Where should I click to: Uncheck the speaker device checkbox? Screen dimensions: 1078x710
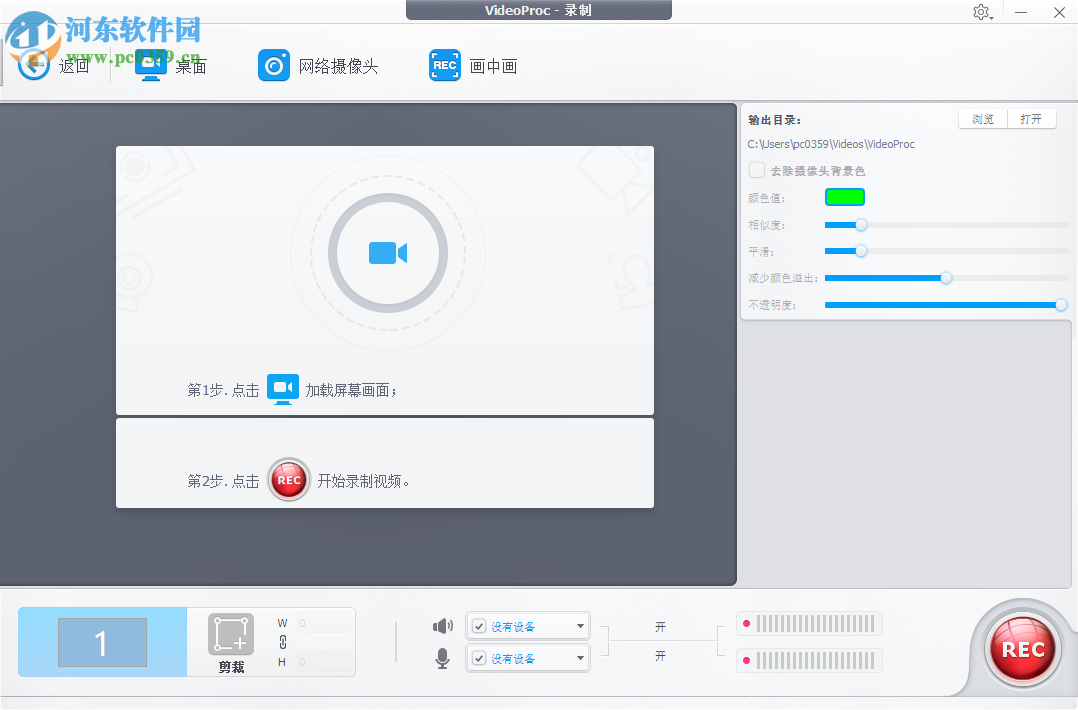(x=479, y=625)
